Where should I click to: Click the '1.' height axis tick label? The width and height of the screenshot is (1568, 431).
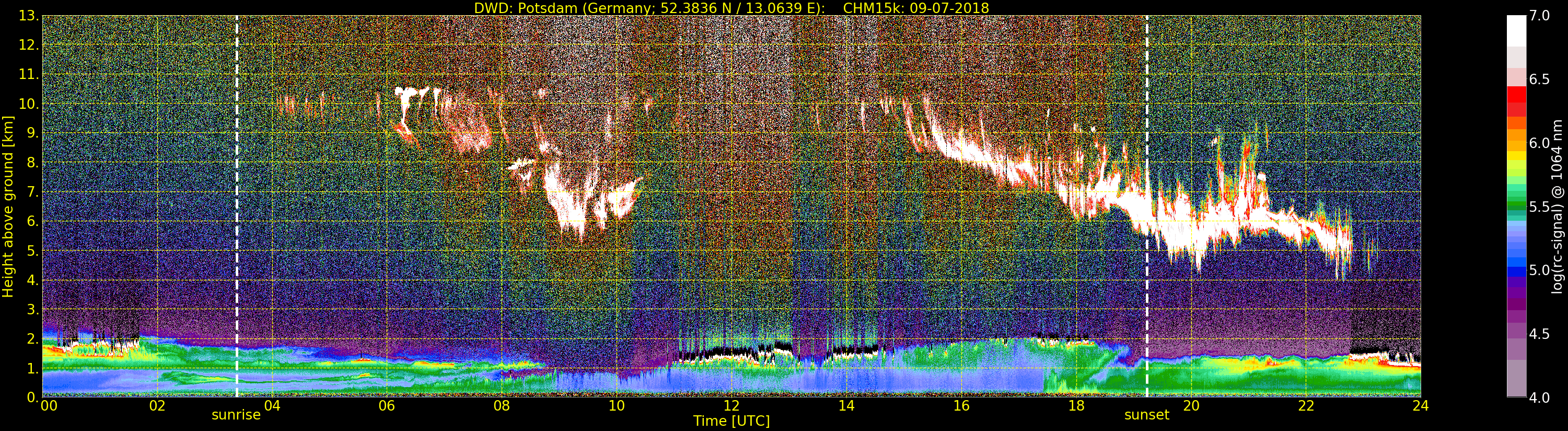[32, 368]
